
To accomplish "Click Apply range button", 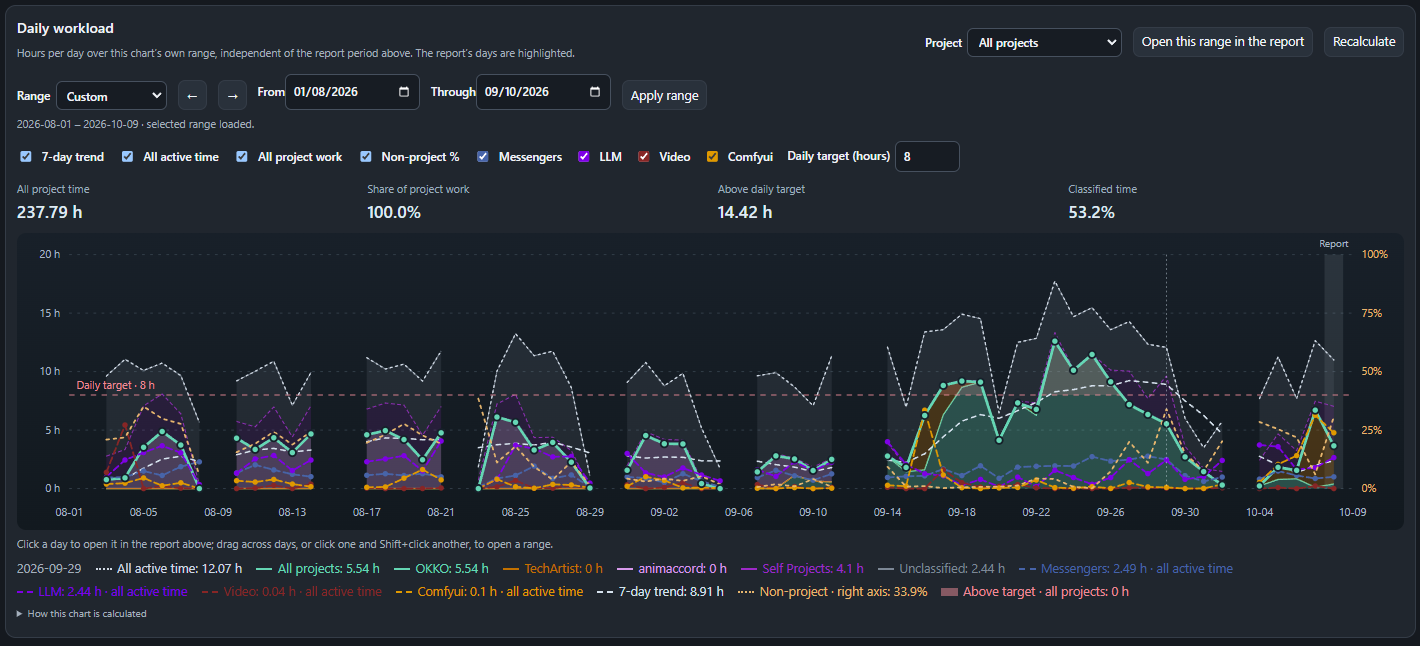I will (664, 95).
